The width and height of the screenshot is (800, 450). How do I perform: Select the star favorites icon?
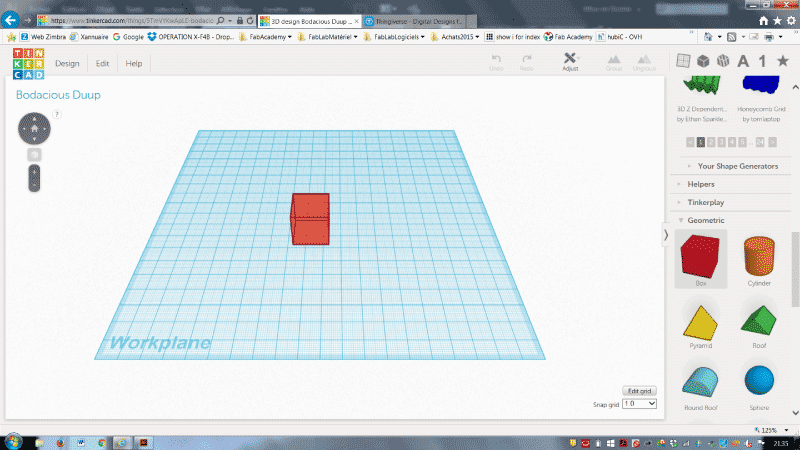[783, 61]
